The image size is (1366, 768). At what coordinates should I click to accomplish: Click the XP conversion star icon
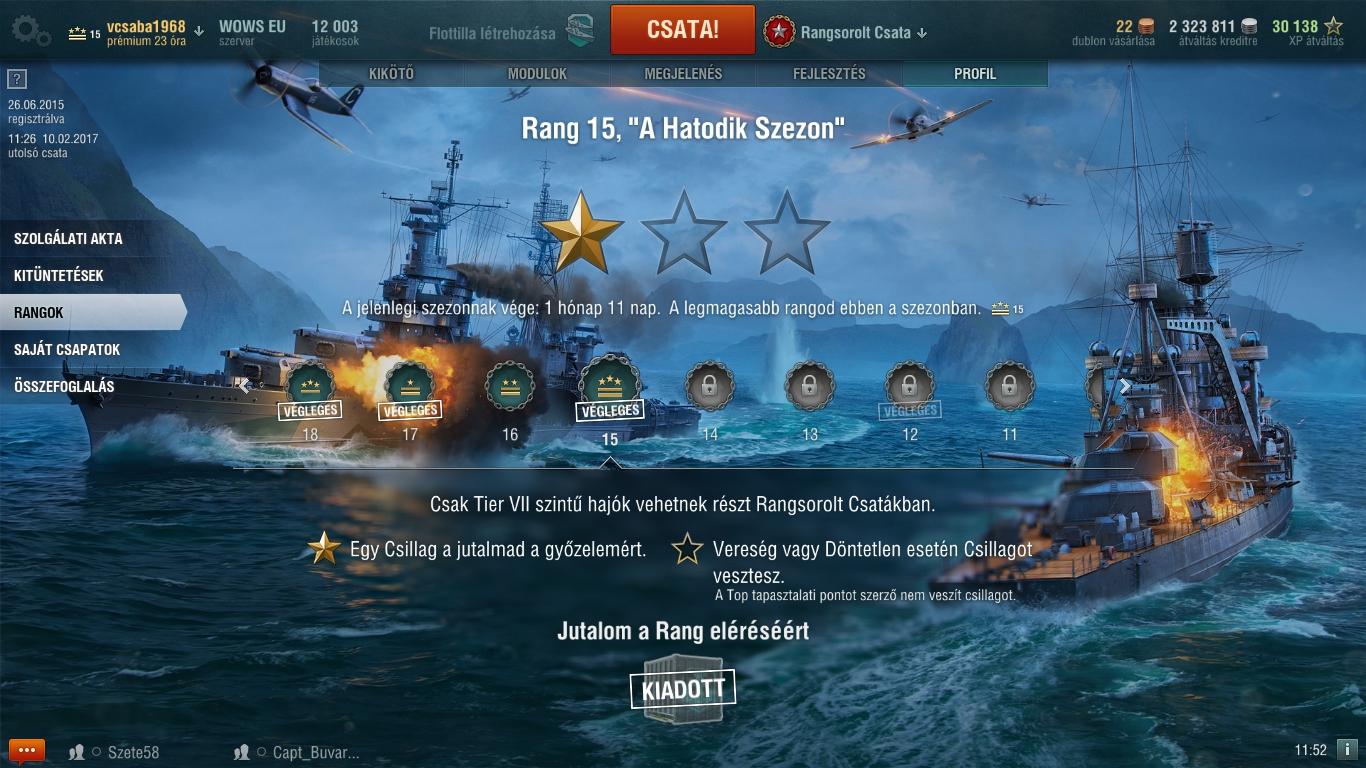pyautogui.click(x=1333, y=27)
